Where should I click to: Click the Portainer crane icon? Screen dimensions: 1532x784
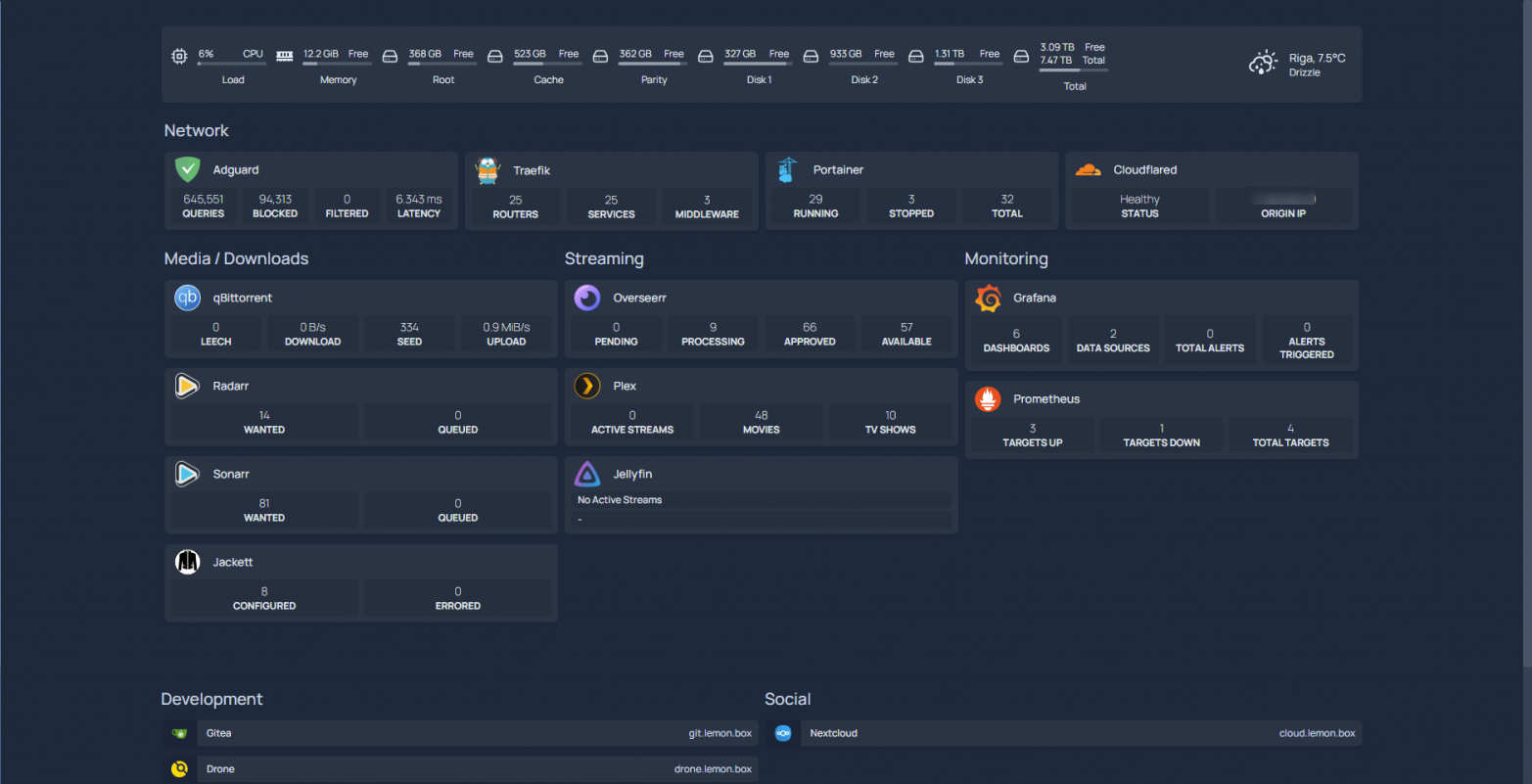click(787, 169)
